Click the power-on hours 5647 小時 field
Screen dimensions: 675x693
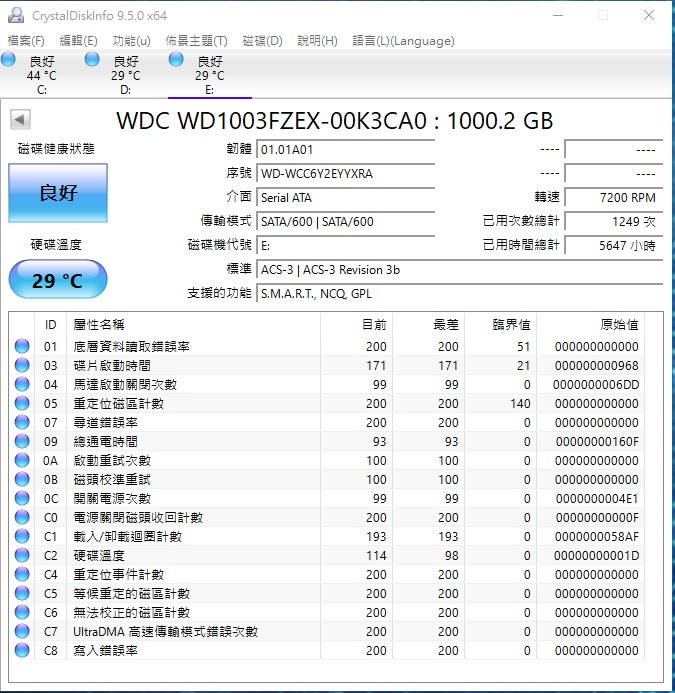(614, 245)
